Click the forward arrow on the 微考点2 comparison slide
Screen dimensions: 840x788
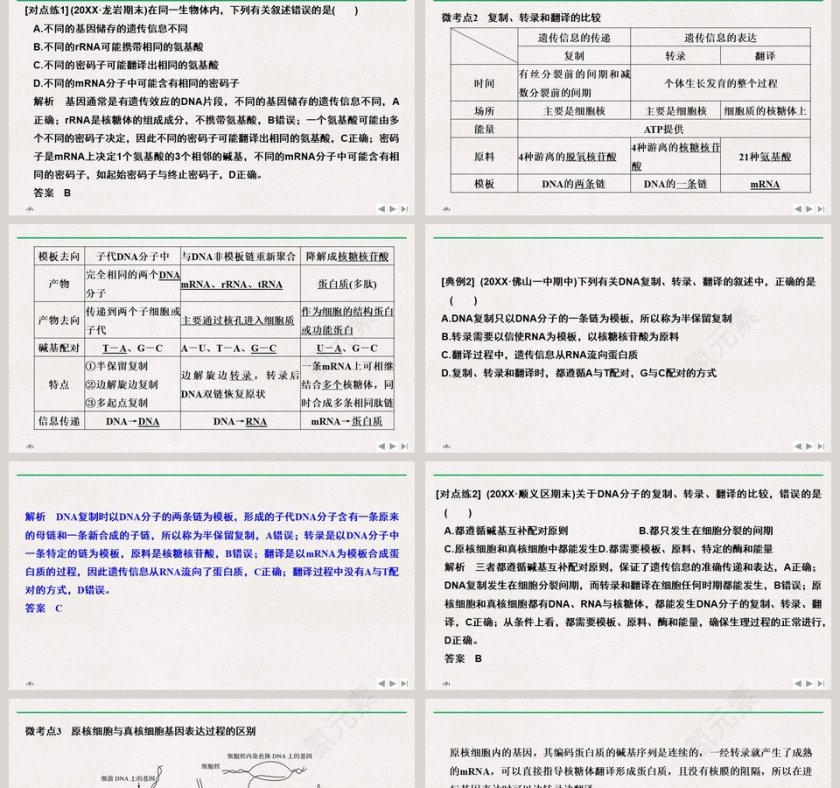809,209
